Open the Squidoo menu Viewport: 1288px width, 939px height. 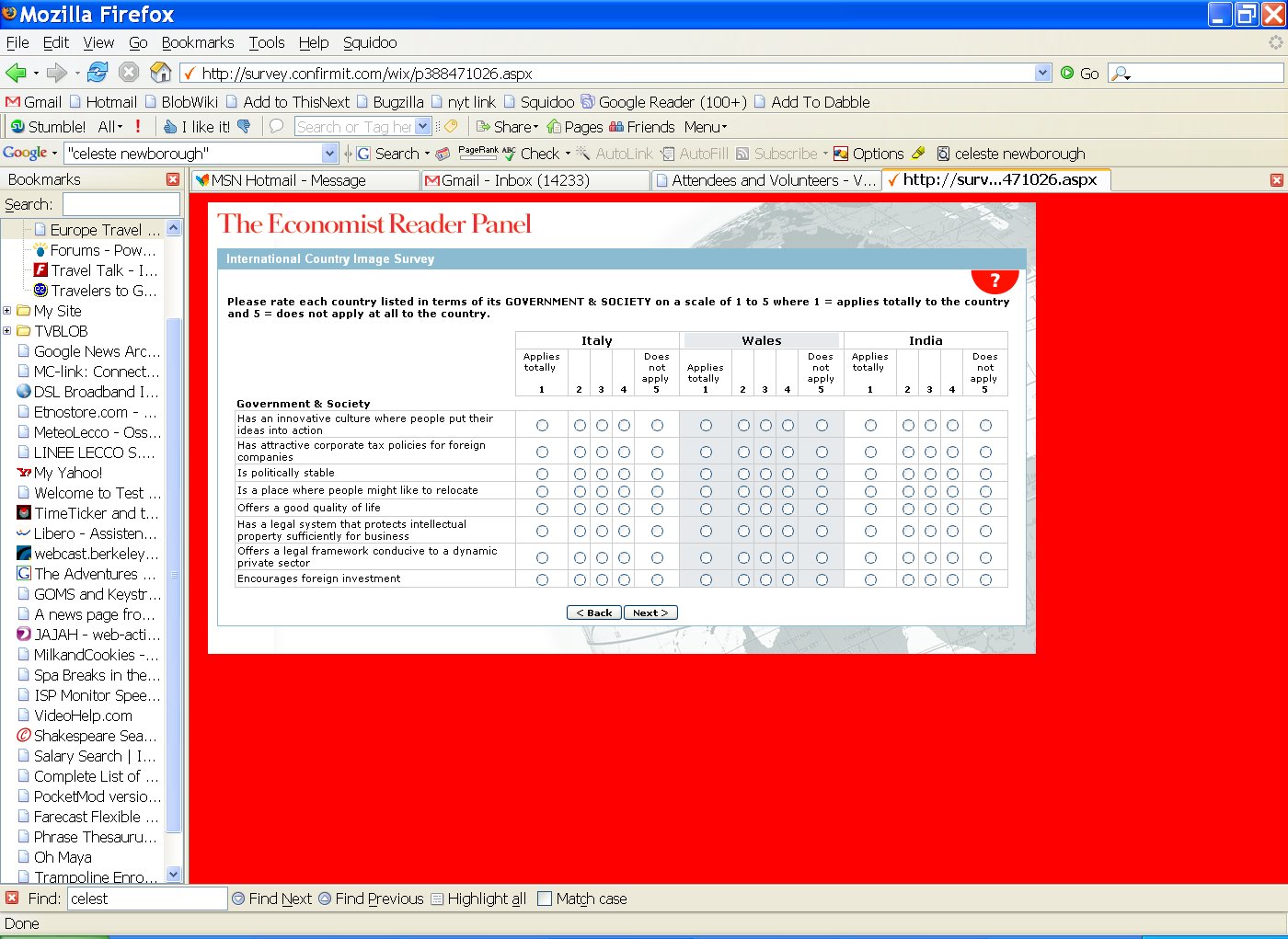click(x=370, y=42)
